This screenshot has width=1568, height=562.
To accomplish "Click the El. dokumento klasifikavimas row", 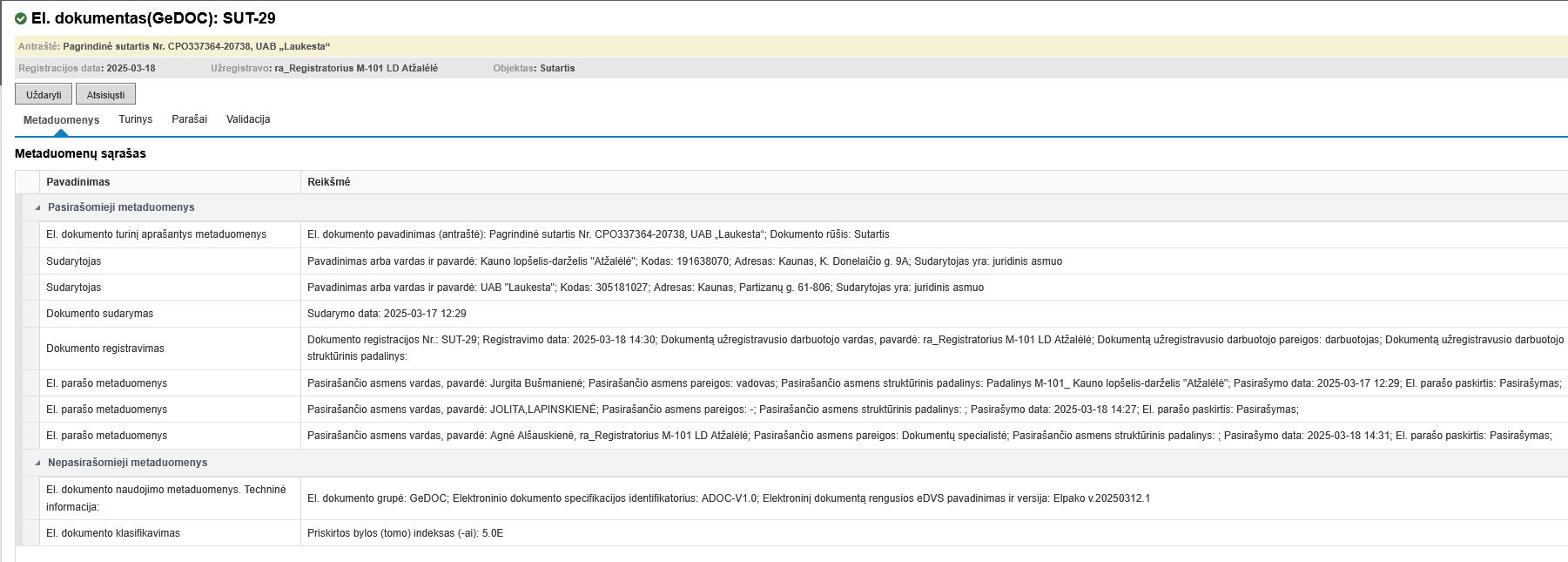I will tap(113, 533).
